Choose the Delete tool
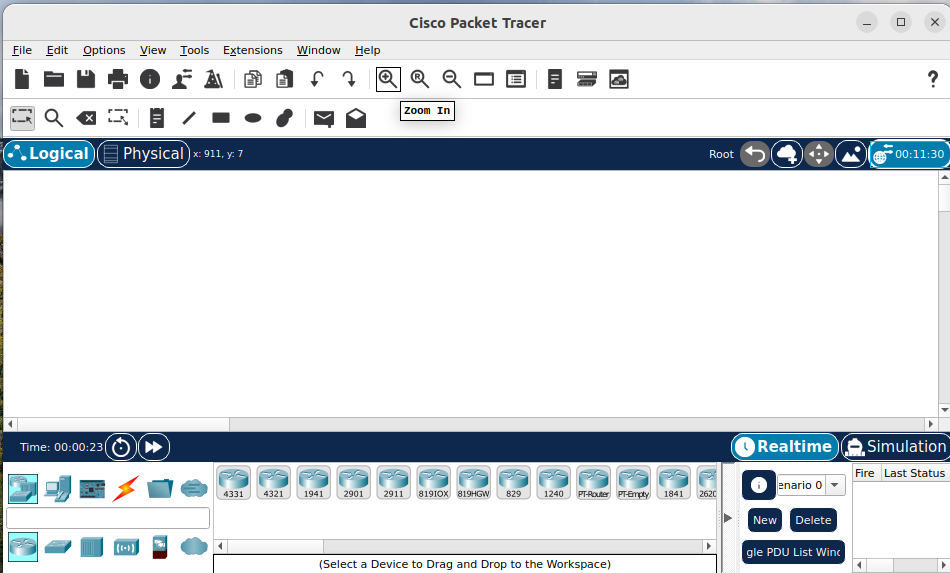This screenshot has width=950, height=573. click(86, 118)
